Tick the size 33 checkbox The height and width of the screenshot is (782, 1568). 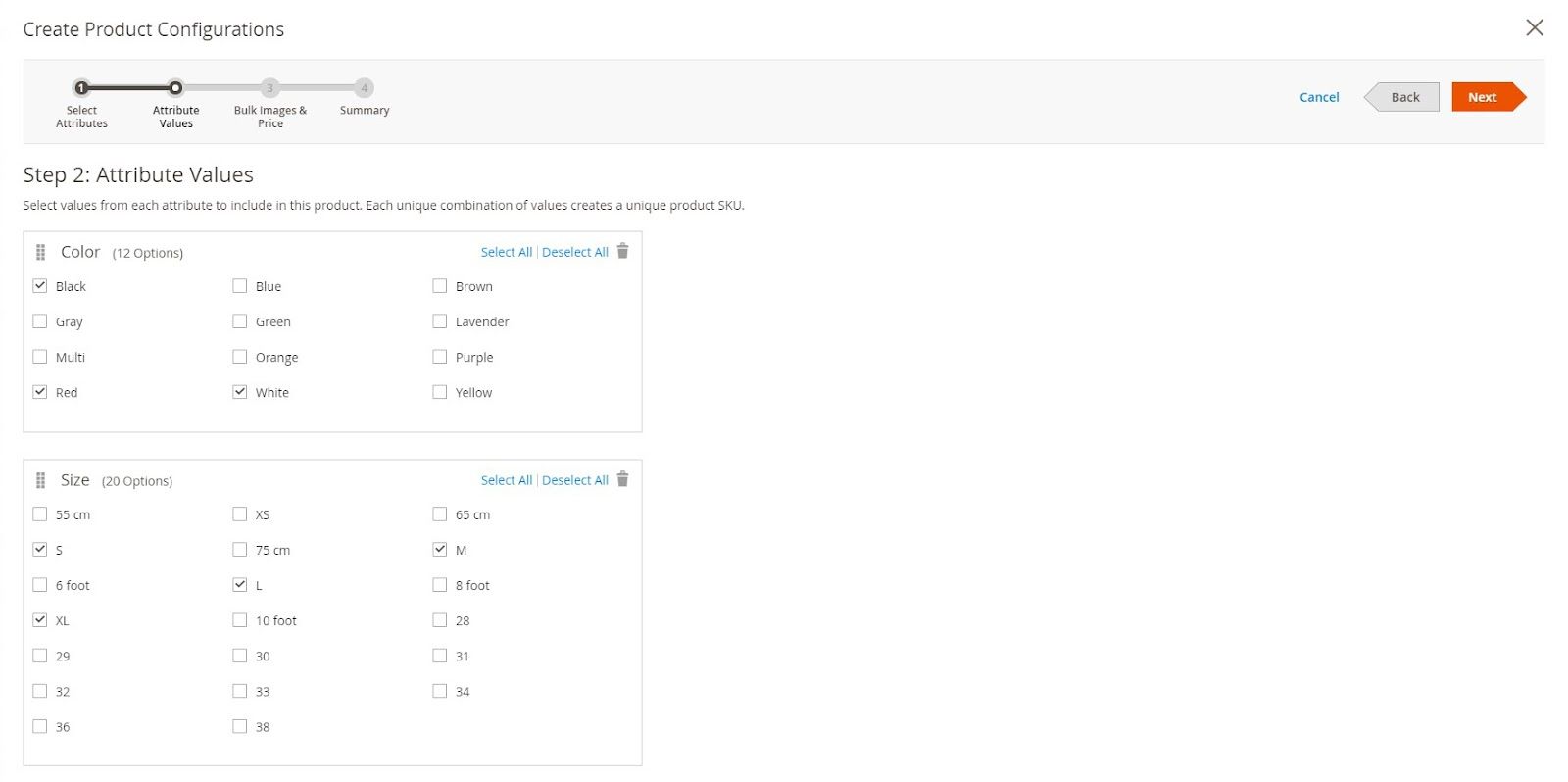(x=240, y=691)
